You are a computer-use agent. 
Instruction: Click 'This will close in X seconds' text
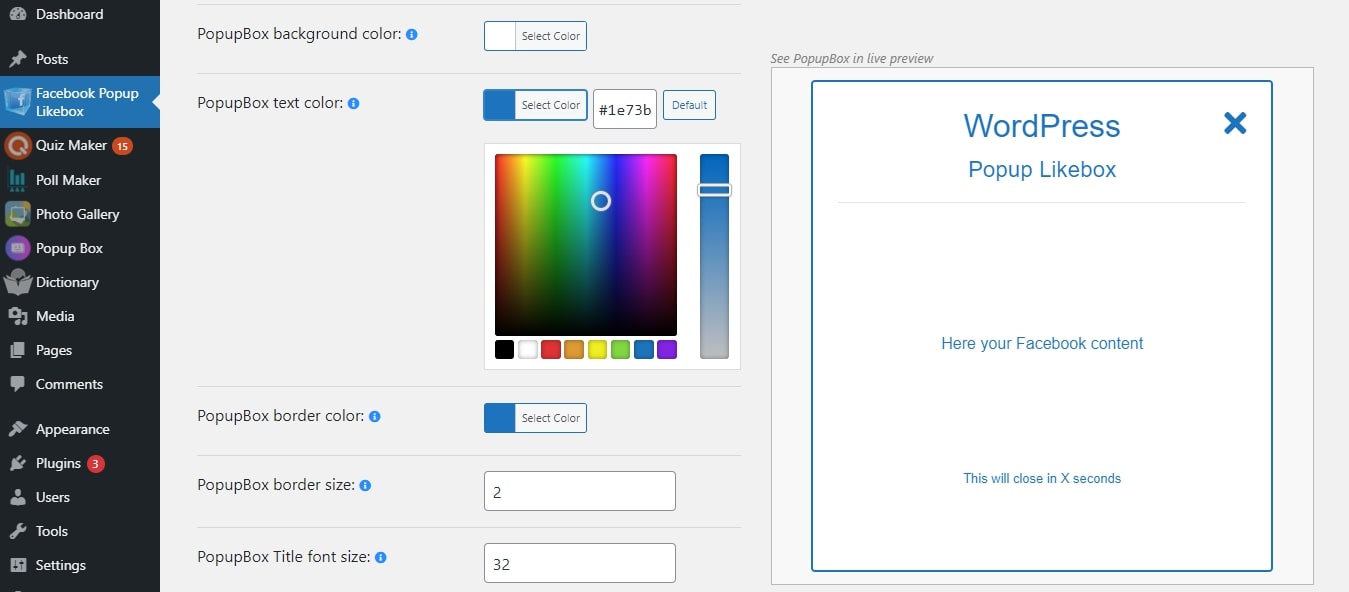click(1042, 478)
